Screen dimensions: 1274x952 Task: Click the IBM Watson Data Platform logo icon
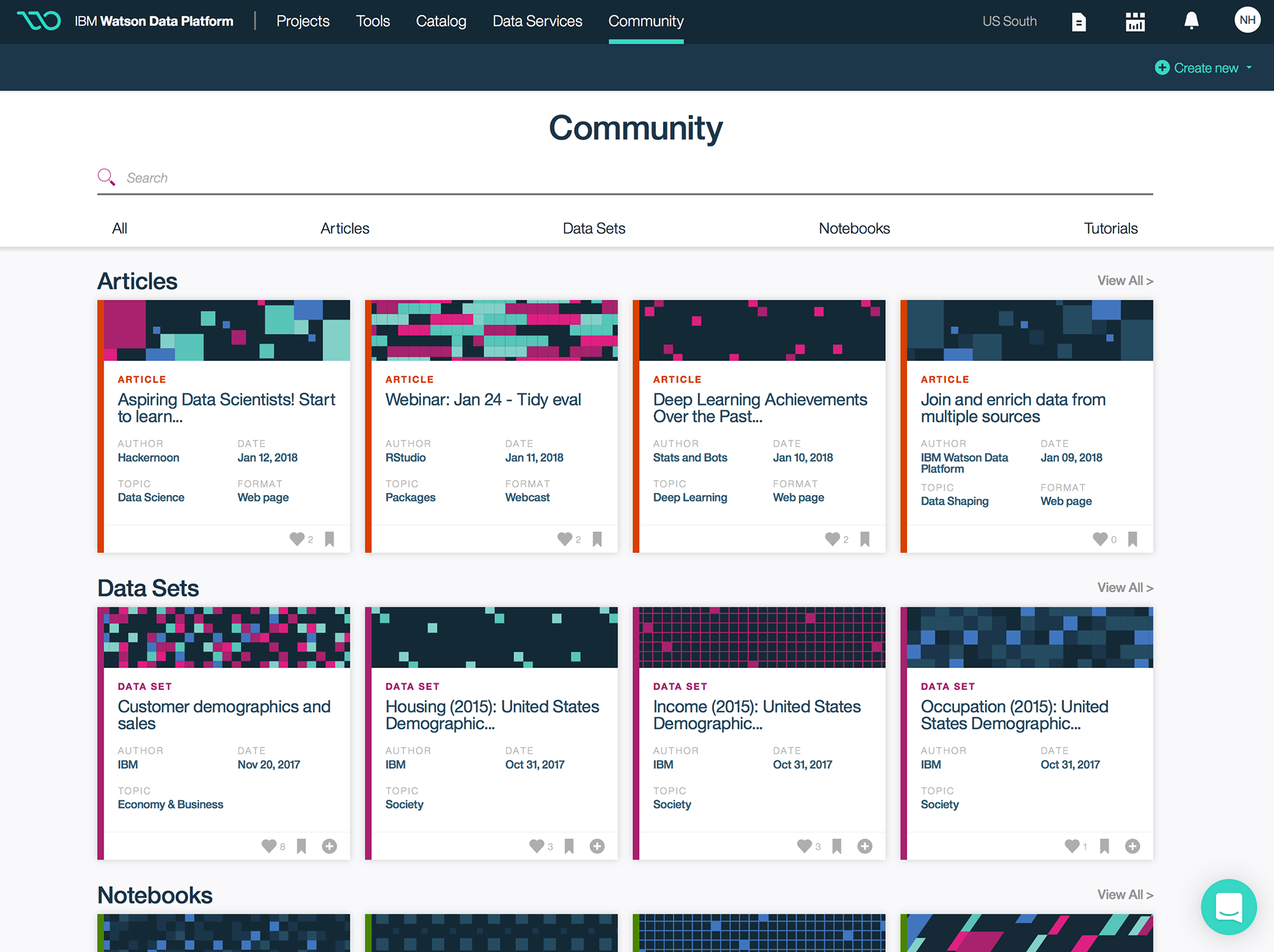point(38,21)
